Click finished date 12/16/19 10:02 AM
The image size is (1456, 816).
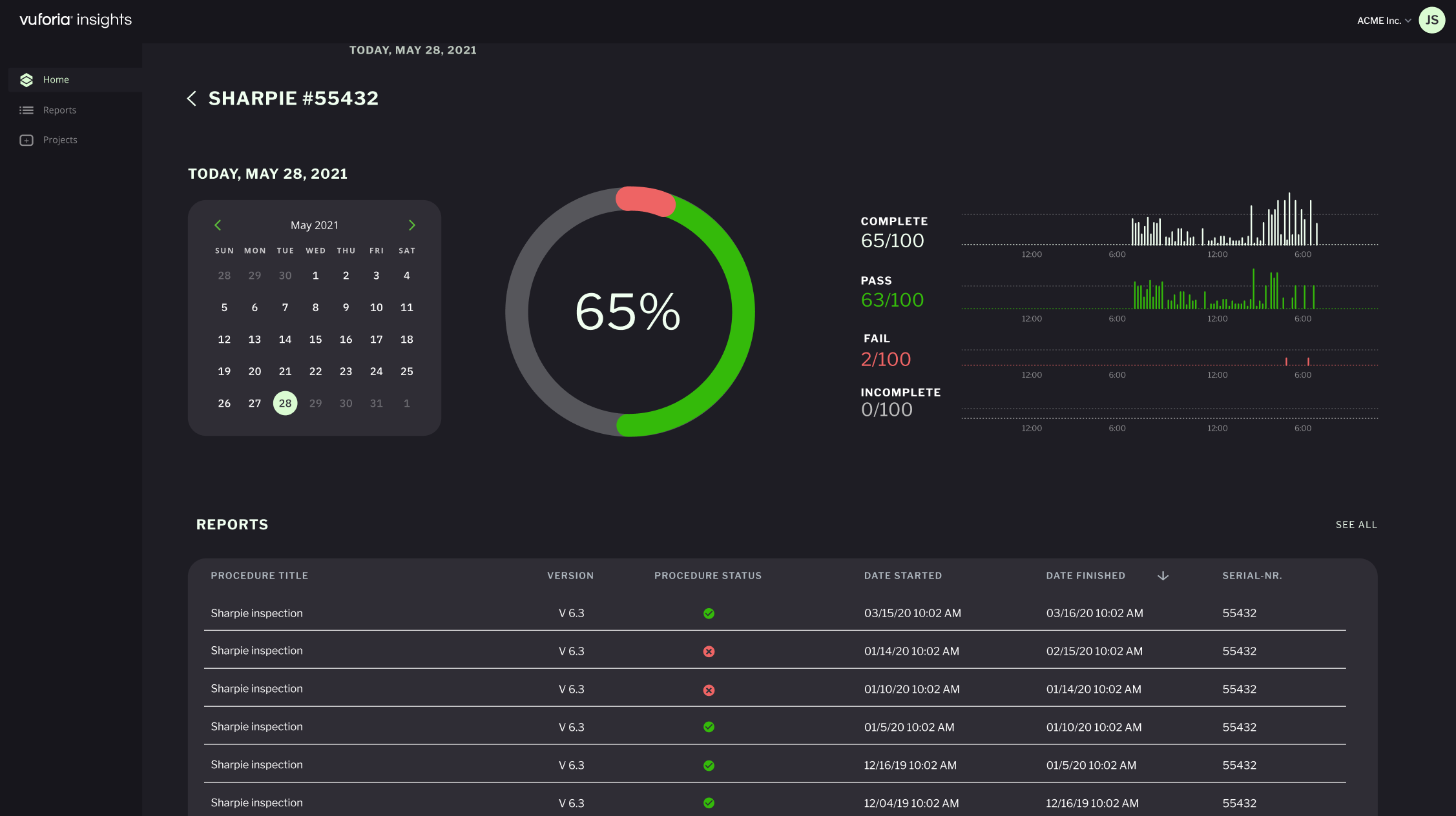1092,804
